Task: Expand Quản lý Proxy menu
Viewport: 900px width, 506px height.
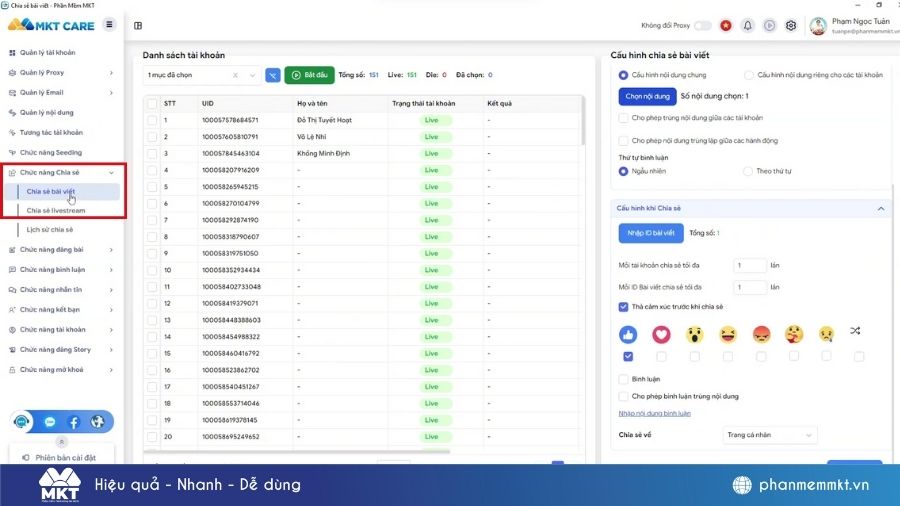Action: 111,73
